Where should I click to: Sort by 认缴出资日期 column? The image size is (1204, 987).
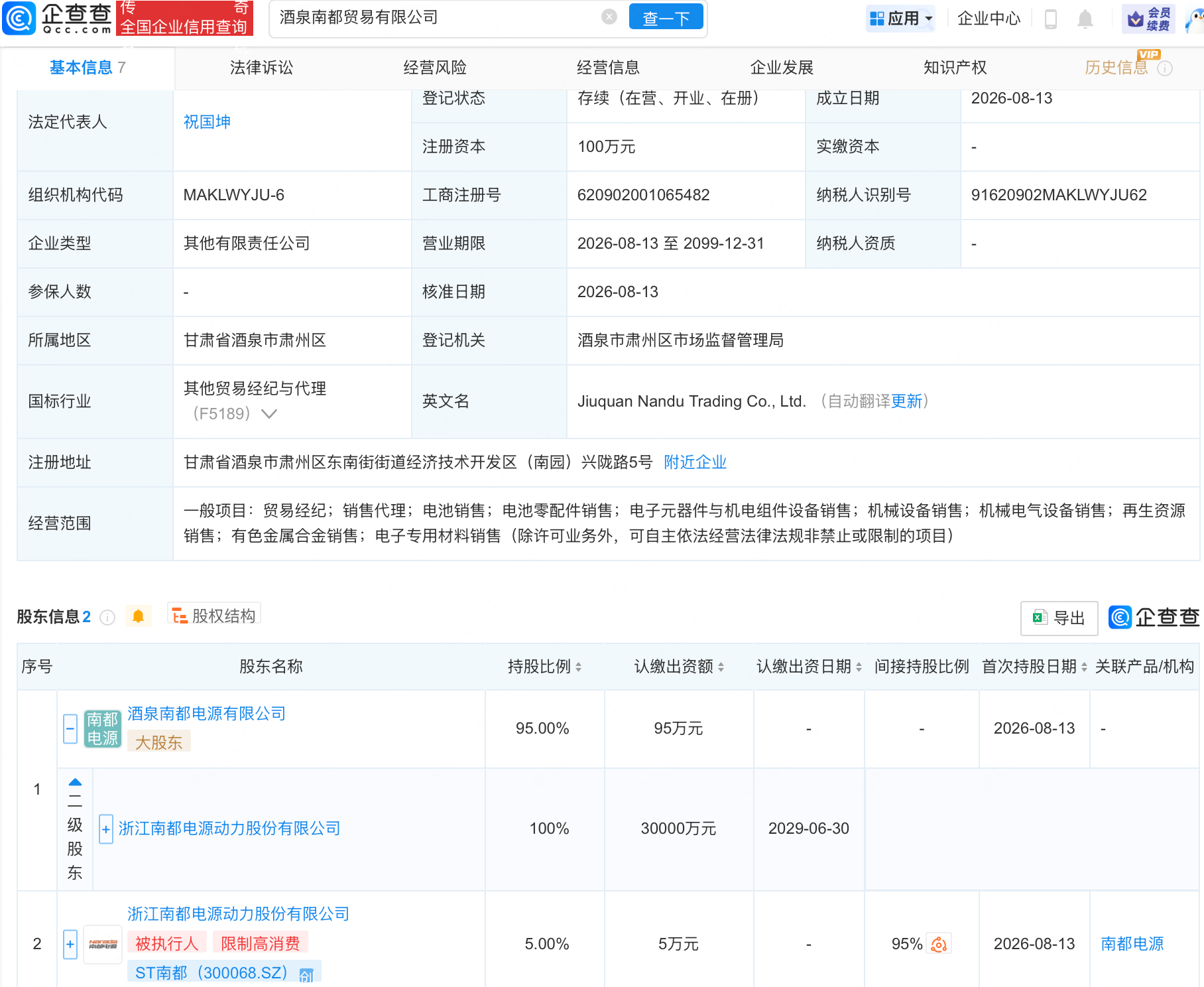point(859,667)
